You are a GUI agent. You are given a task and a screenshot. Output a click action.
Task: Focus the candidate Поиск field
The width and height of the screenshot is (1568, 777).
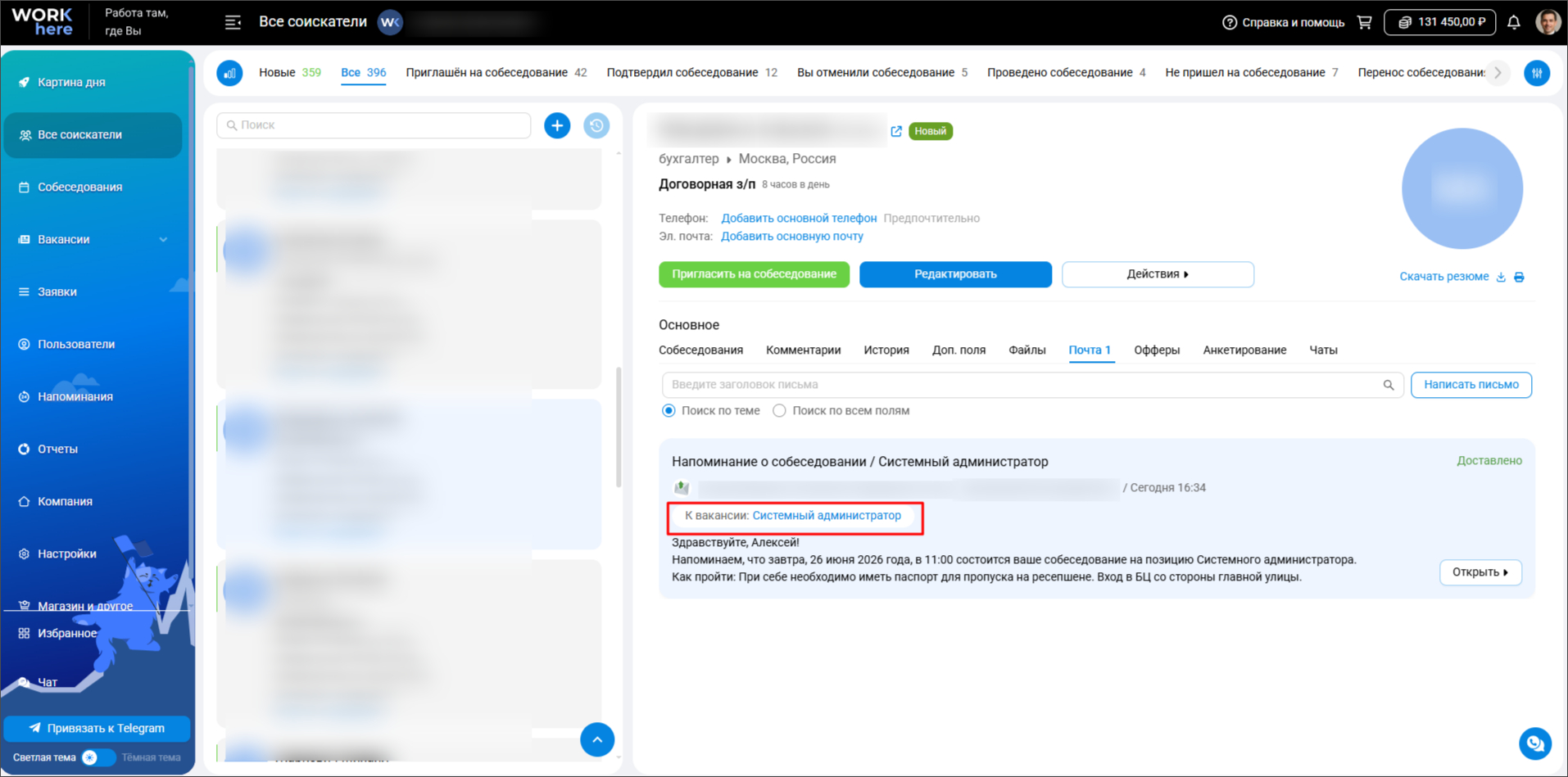pos(374,125)
